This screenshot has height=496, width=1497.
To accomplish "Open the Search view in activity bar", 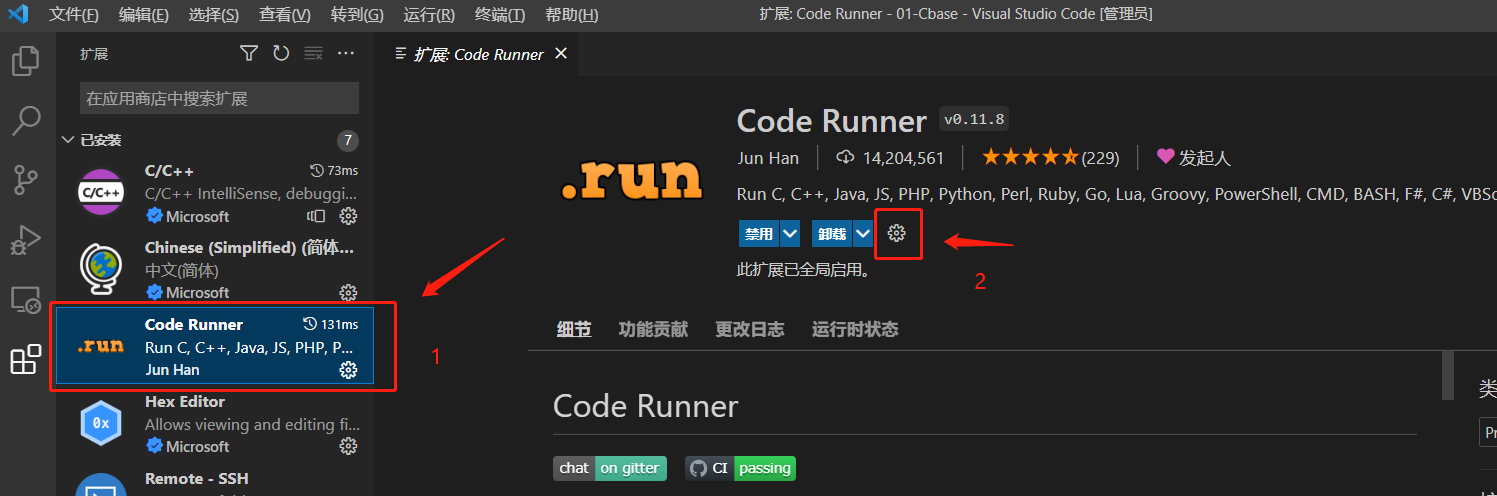I will 25,120.
